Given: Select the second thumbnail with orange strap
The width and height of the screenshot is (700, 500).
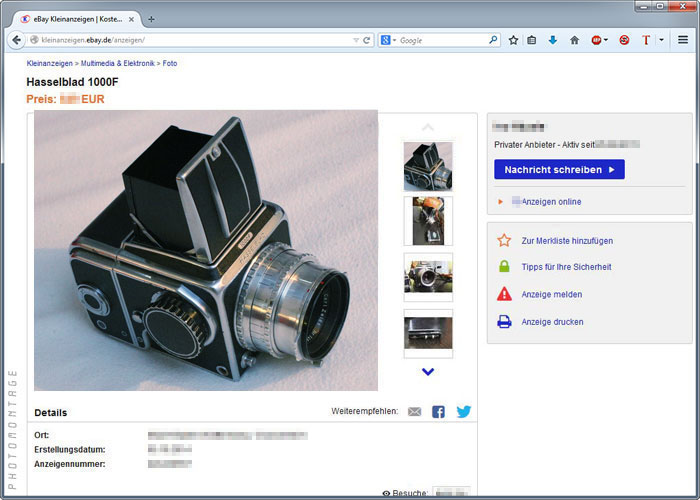Looking at the screenshot, I should 428,221.
